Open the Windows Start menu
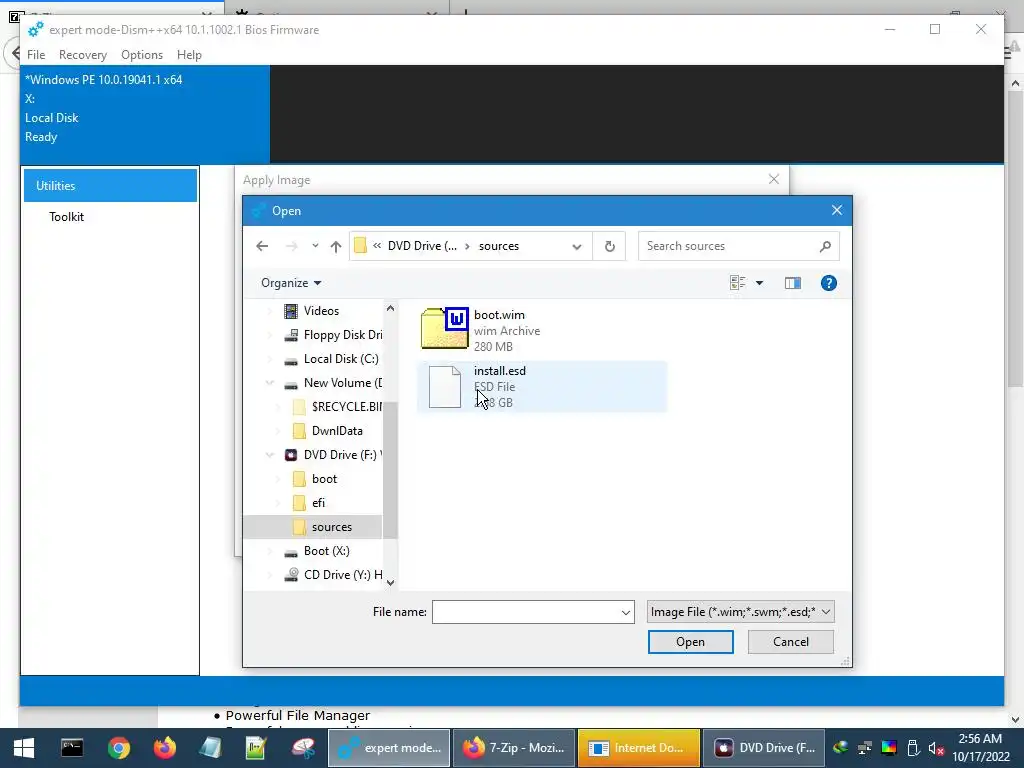The image size is (1024, 768). click(x=24, y=748)
